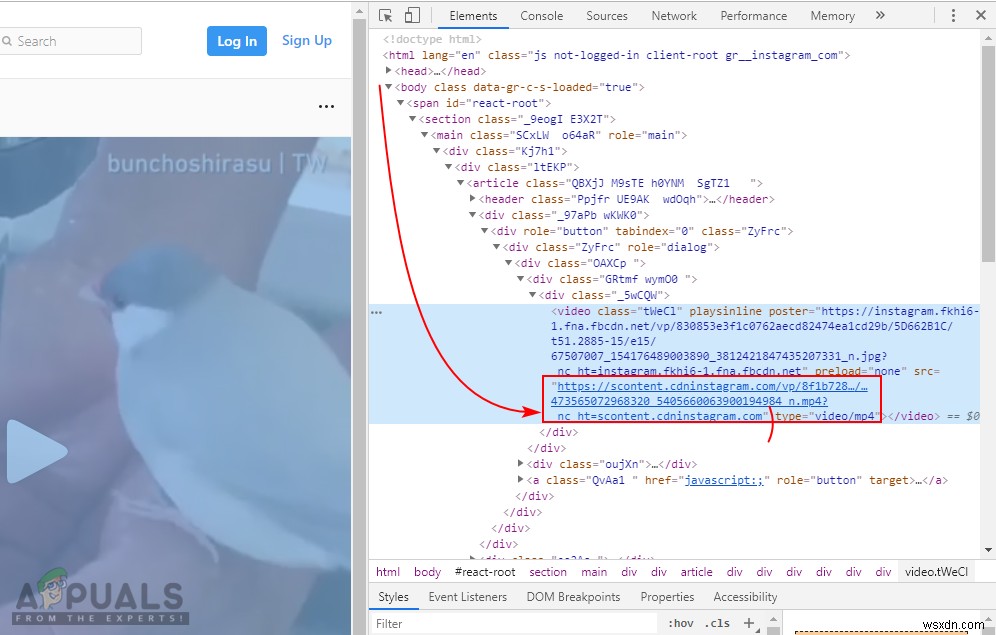Image resolution: width=996 pixels, height=635 pixels.
Task: Select the div _97aPb wKWK0 line
Action: 564,215
